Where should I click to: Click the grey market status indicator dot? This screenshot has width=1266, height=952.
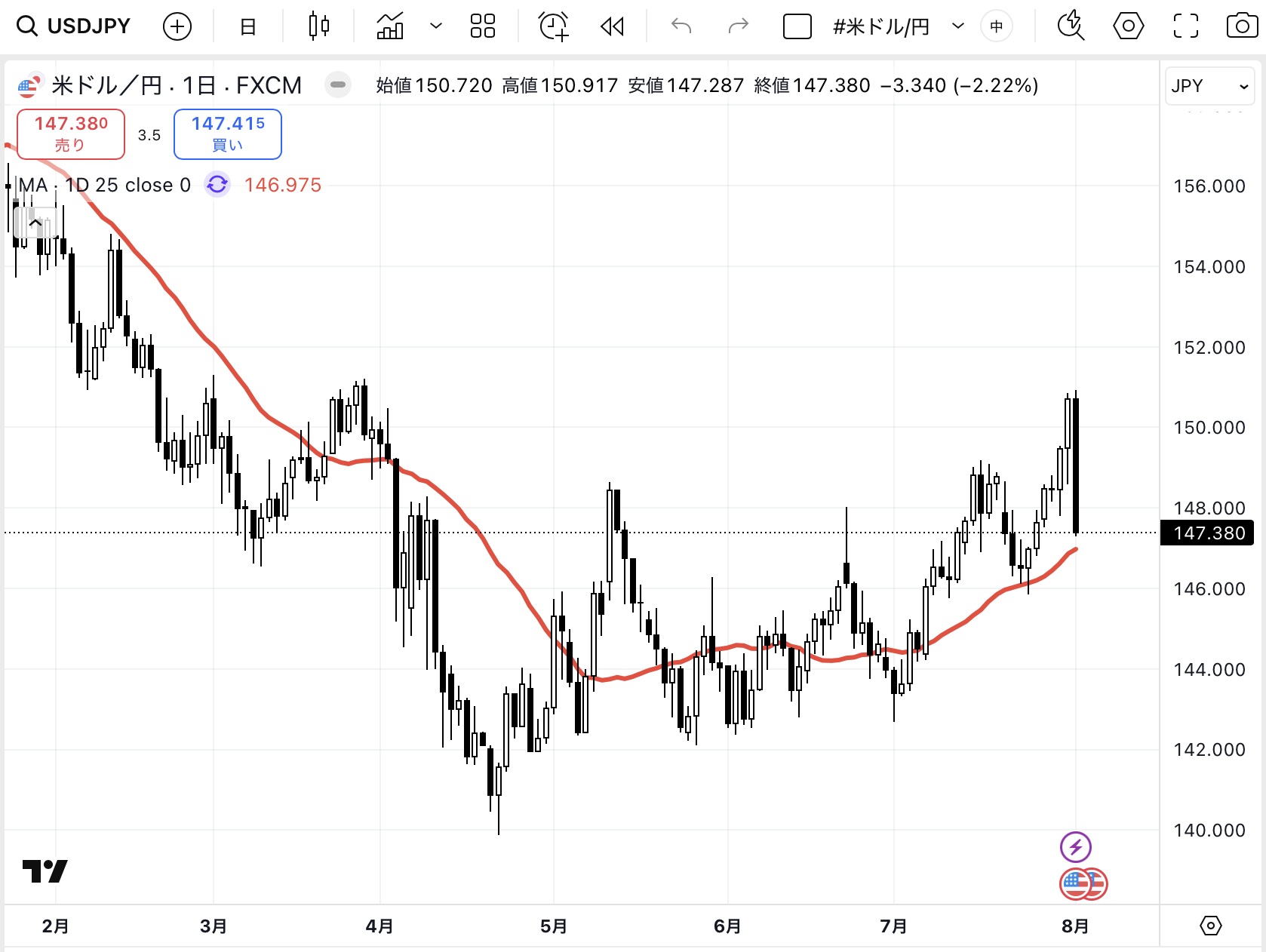click(338, 85)
